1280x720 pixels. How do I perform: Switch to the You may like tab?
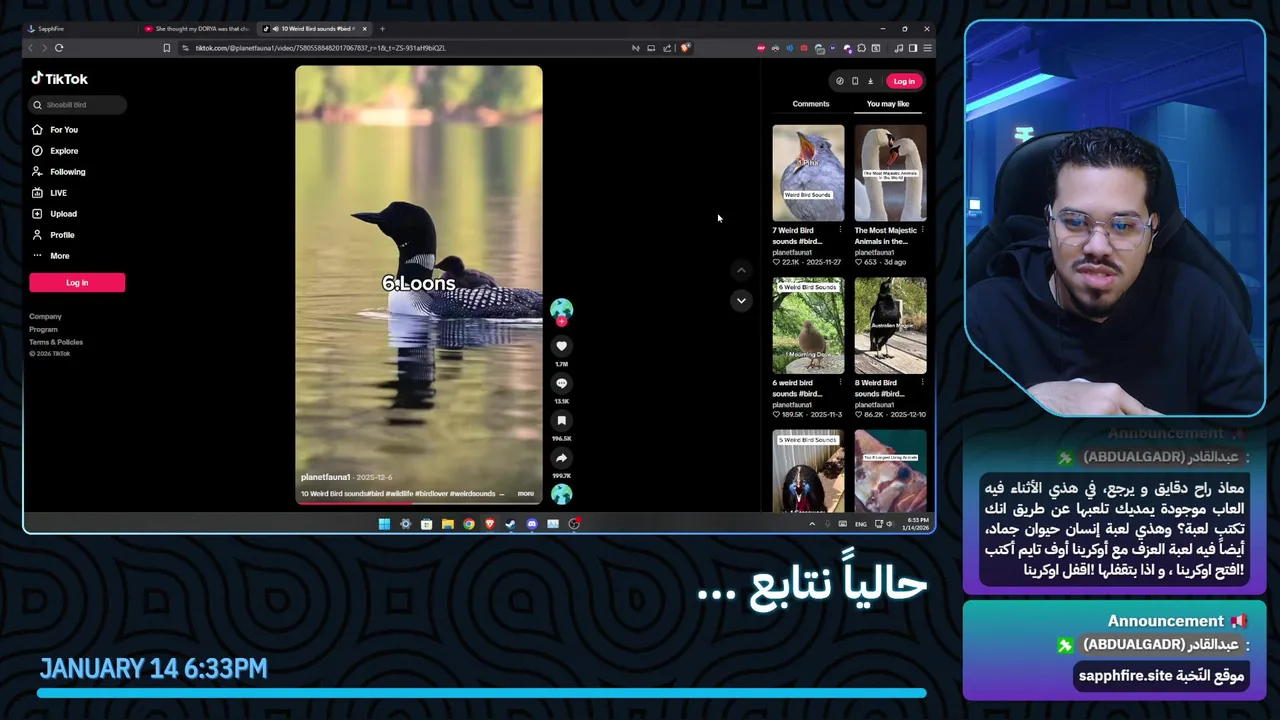click(x=888, y=104)
